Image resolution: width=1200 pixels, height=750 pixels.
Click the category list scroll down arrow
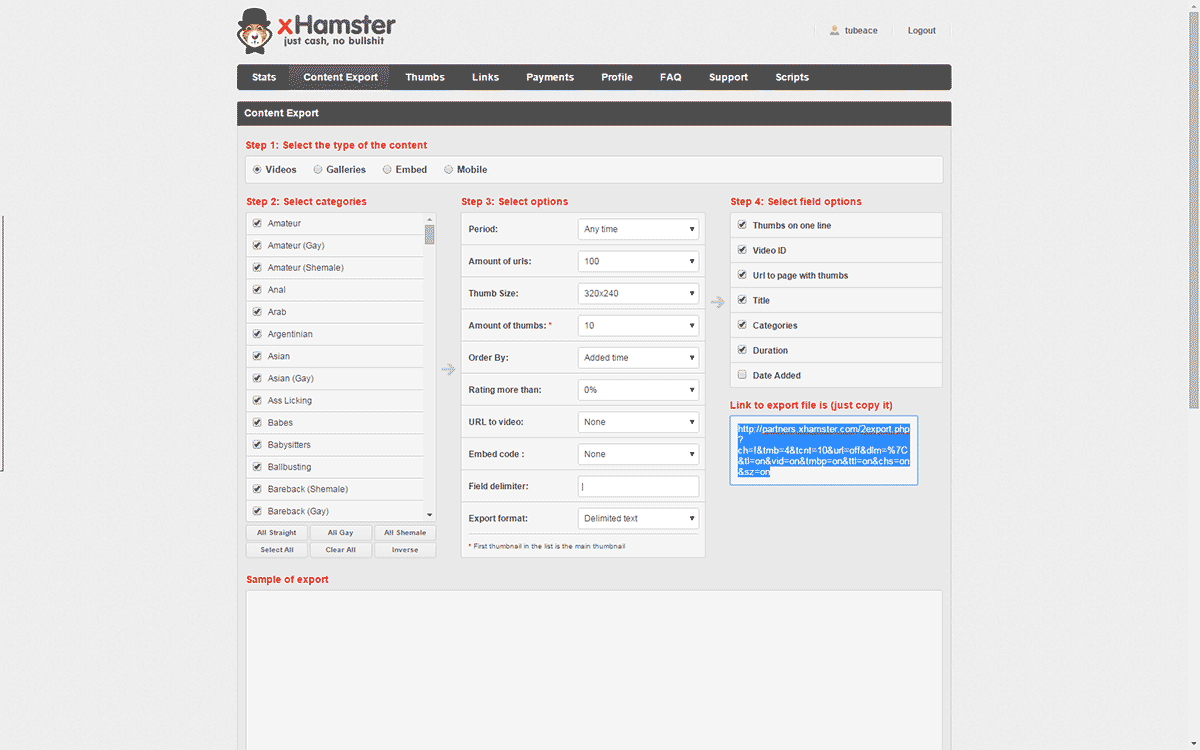click(429, 516)
